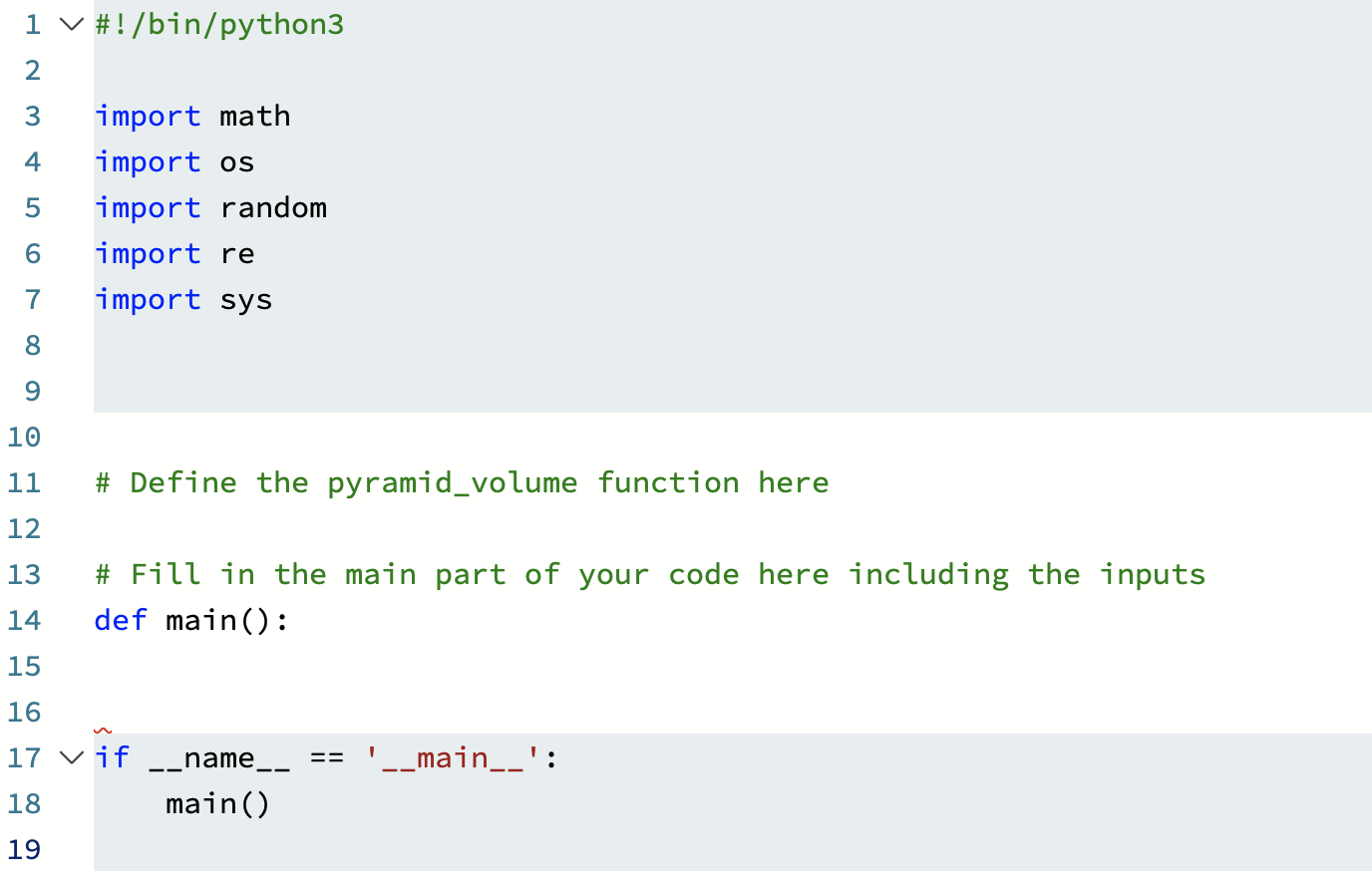Viewport: 1372px width, 887px height.
Task: Click the shebang line #!/bin/python3
Action: (219, 24)
